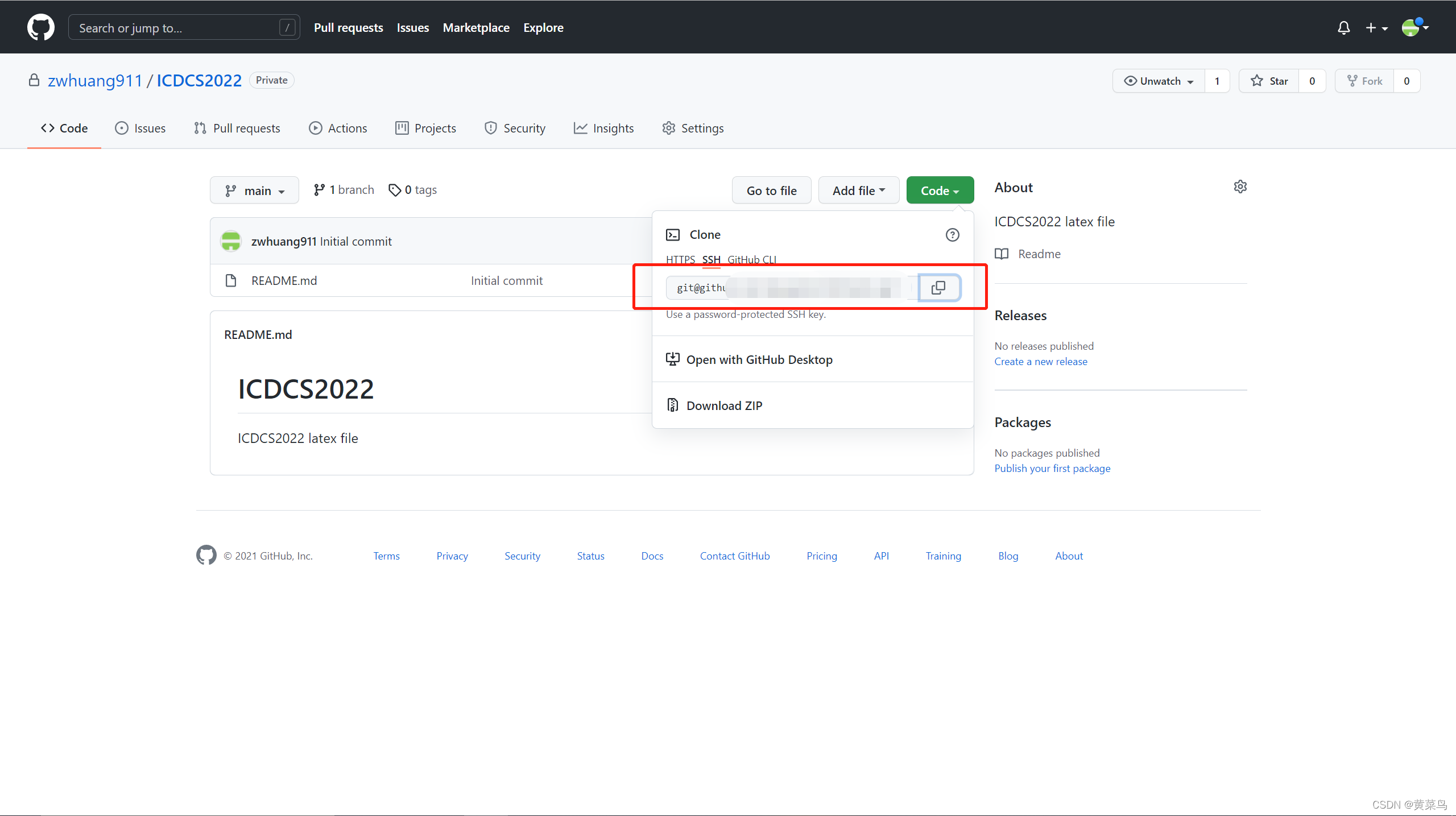The width and height of the screenshot is (1456, 816).
Task: Expand the main branch selector
Action: pos(254,190)
